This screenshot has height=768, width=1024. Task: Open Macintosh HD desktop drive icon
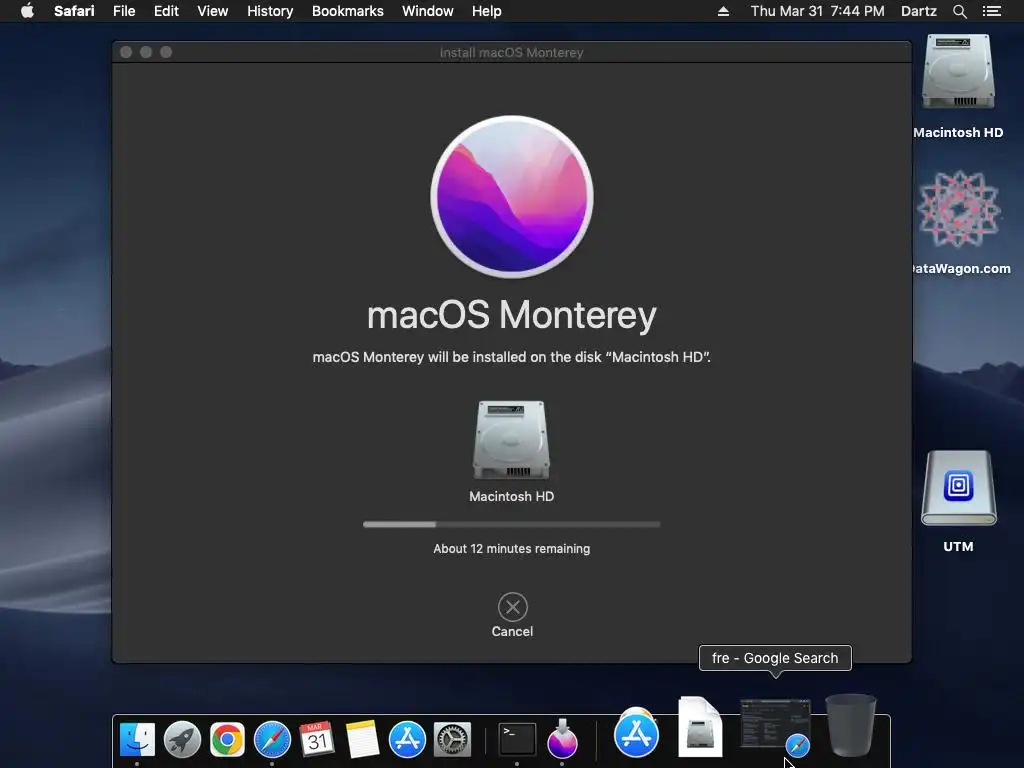point(958,72)
